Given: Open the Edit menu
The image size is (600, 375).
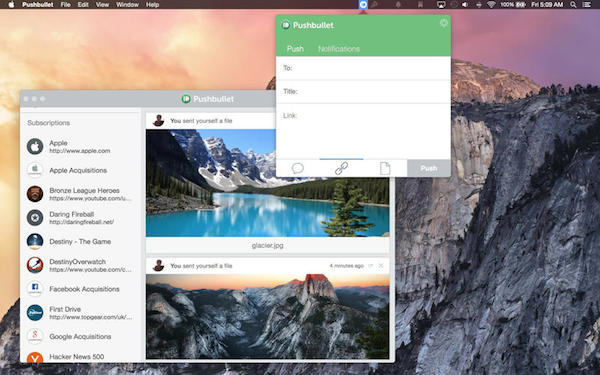Looking at the screenshot, I should point(83,5).
